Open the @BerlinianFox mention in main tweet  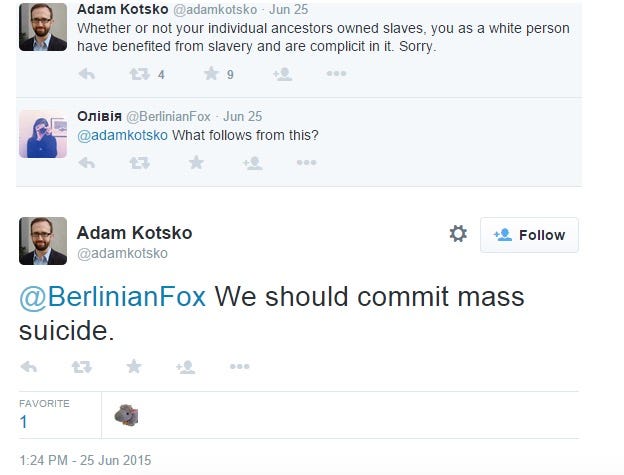[x=112, y=298]
